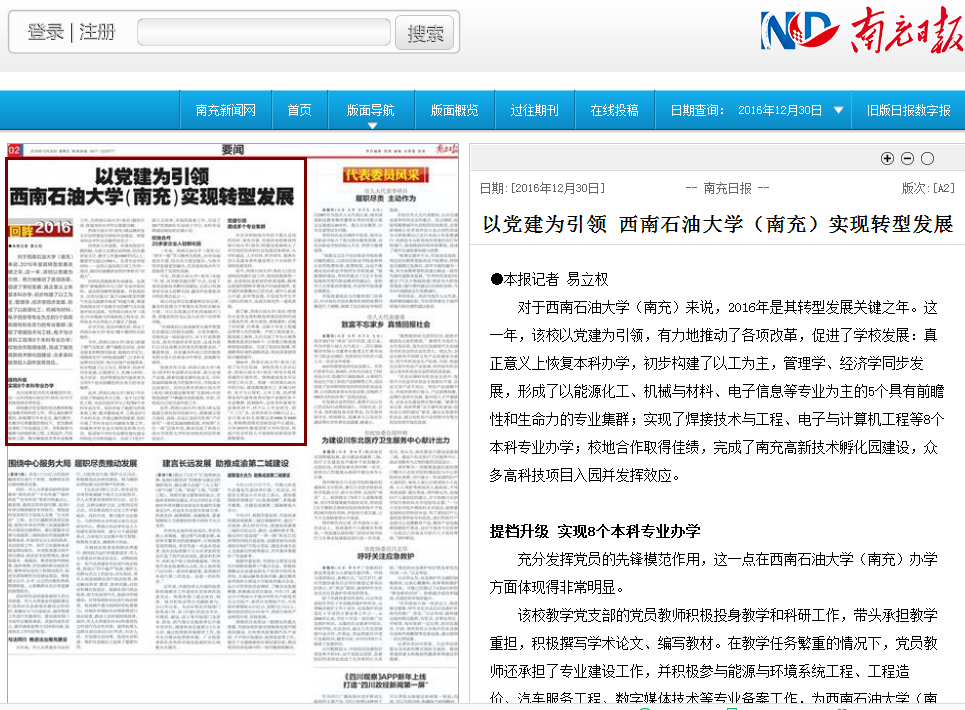
Task: Click subheading 提档升级 实现8个本科专业办学
Action: click(595, 531)
